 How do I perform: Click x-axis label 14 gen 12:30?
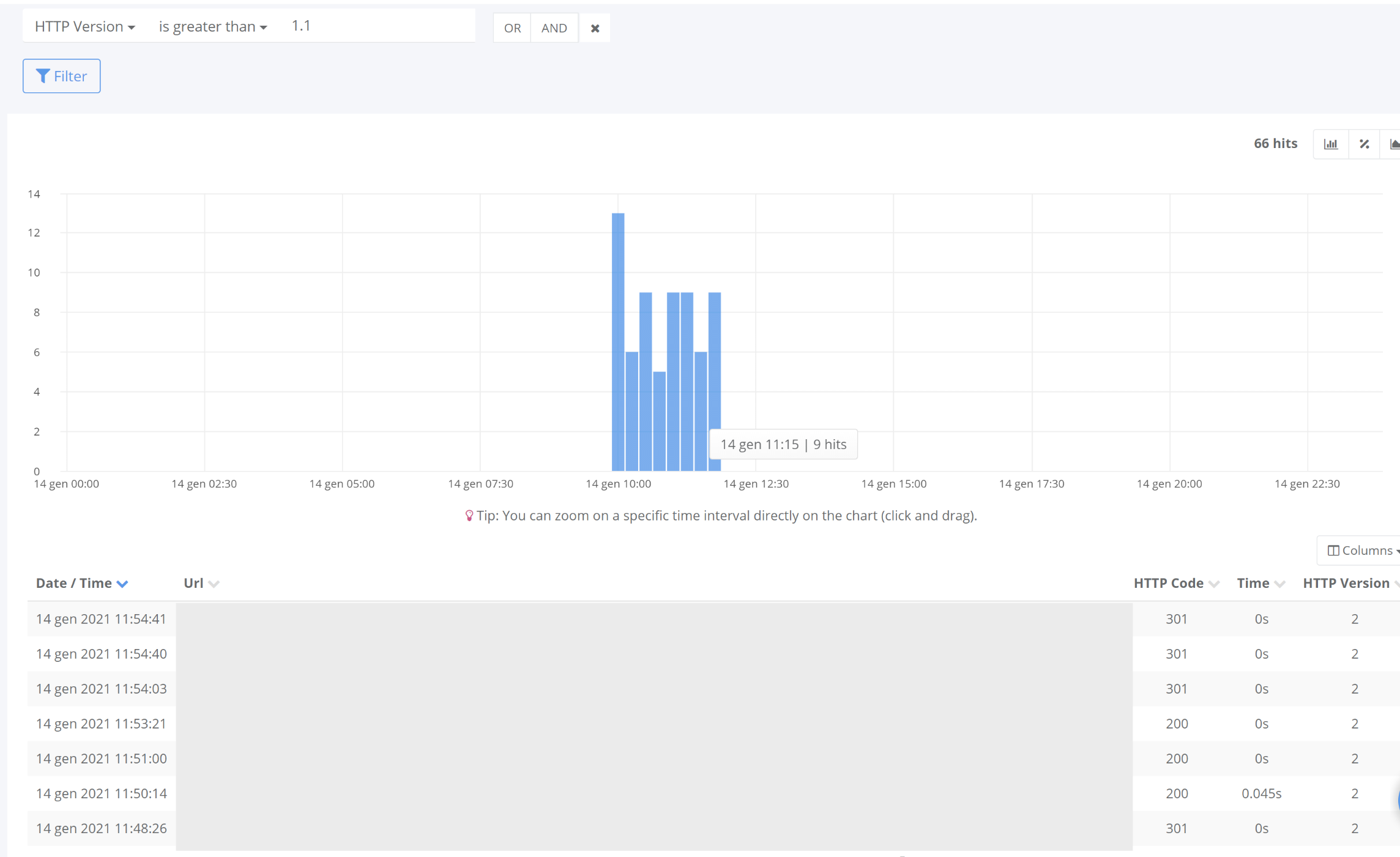(756, 484)
